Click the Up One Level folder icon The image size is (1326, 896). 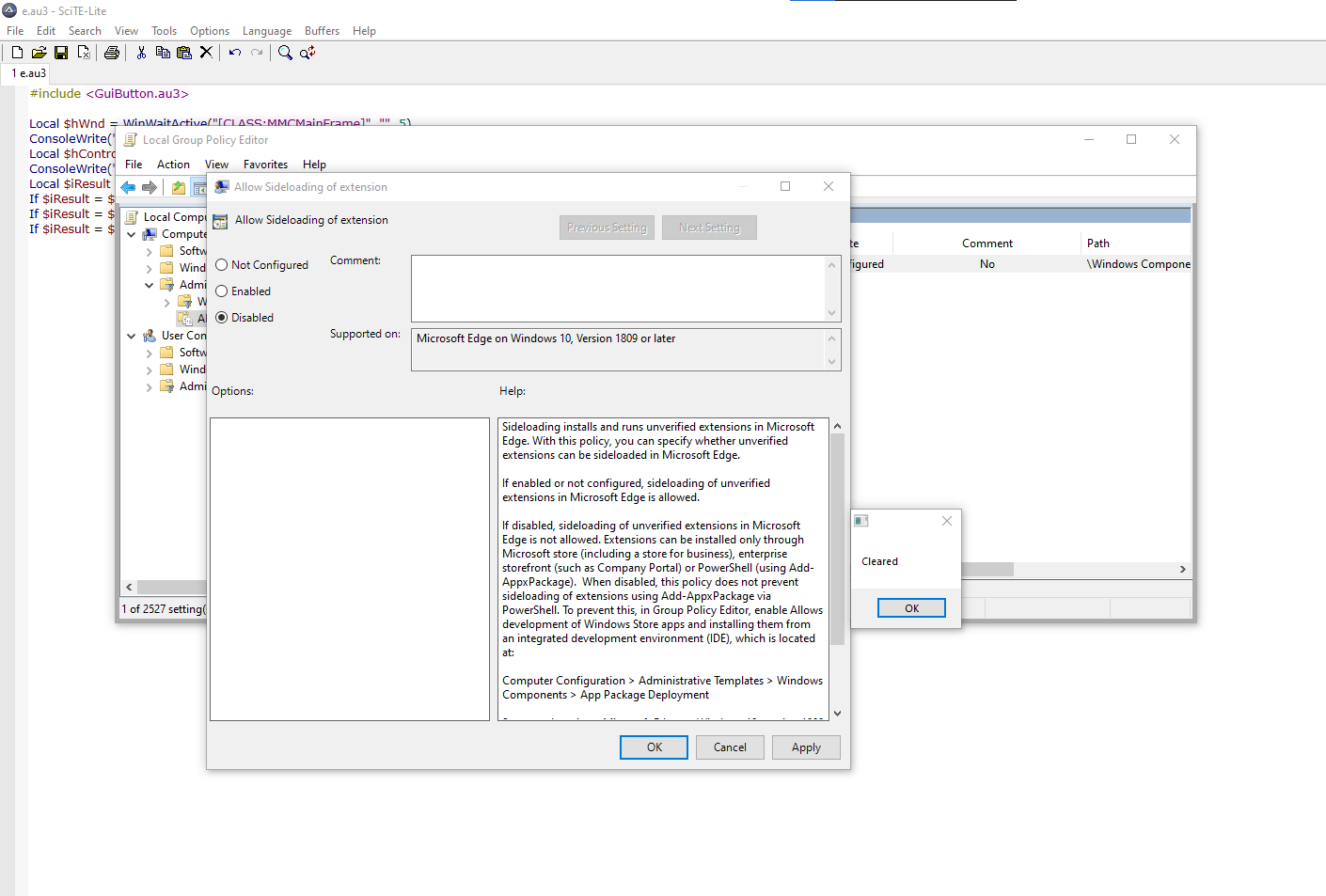(179, 188)
